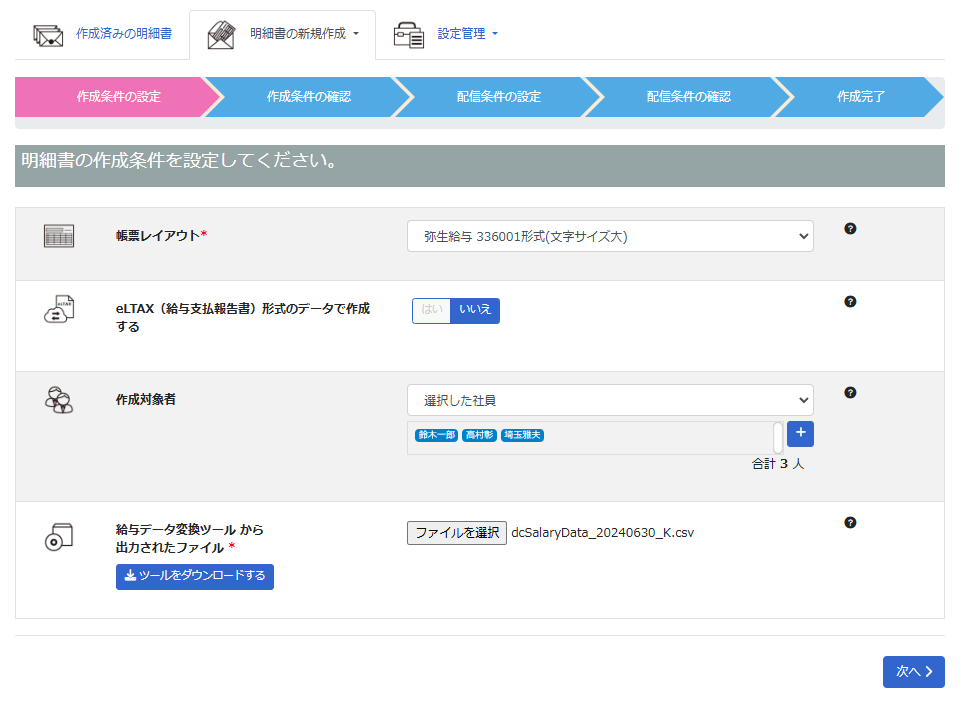The width and height of the screenshot is (960, 704).
Task: Switch the eLTAX toggle to はい
Action: (432, 310)
